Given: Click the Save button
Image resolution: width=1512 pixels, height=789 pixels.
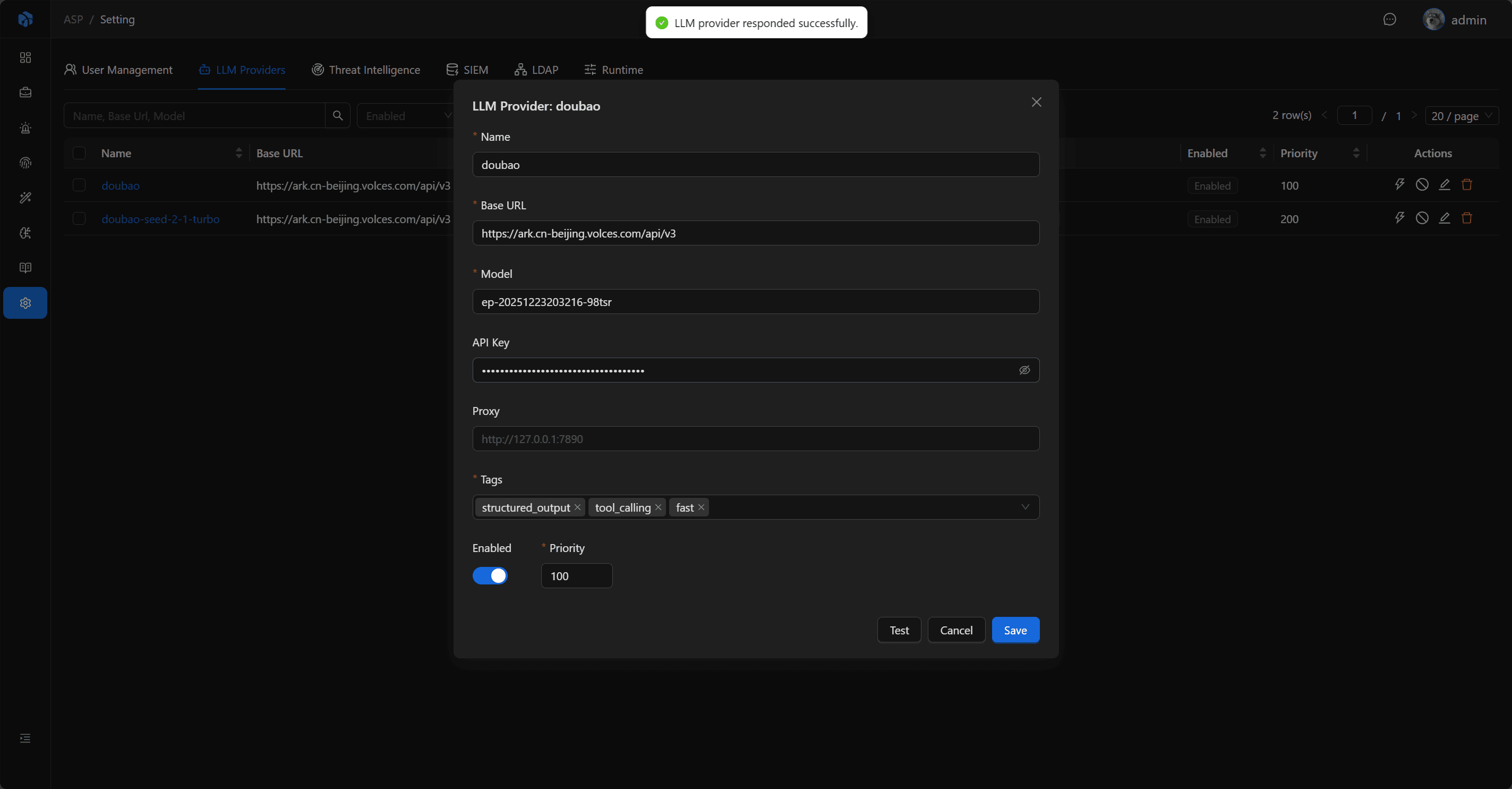Looking at the screenshot, I should click(x=1015, y=630).
